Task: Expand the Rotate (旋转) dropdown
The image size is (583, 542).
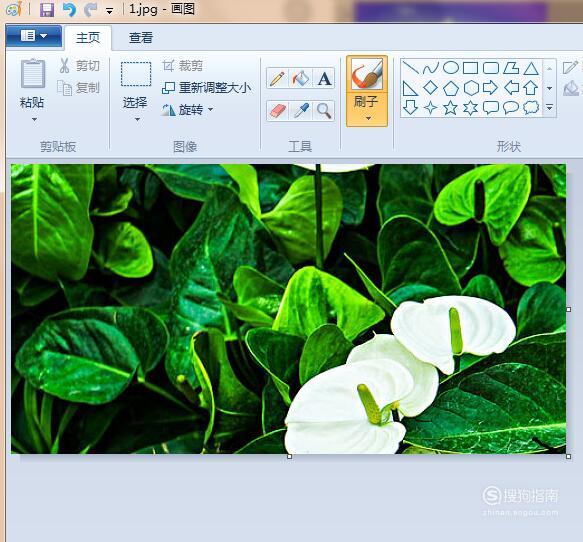Action: coord(210,109)
